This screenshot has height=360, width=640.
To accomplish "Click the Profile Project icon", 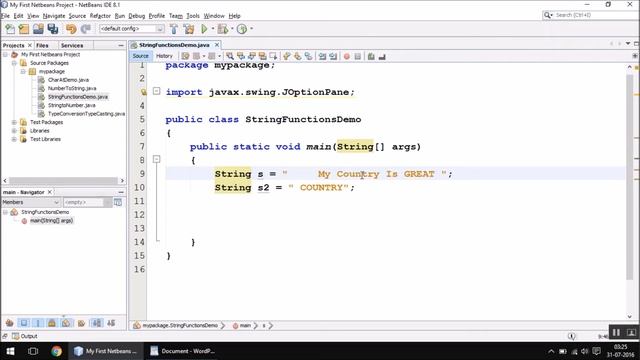I will (x=242, y=29).
